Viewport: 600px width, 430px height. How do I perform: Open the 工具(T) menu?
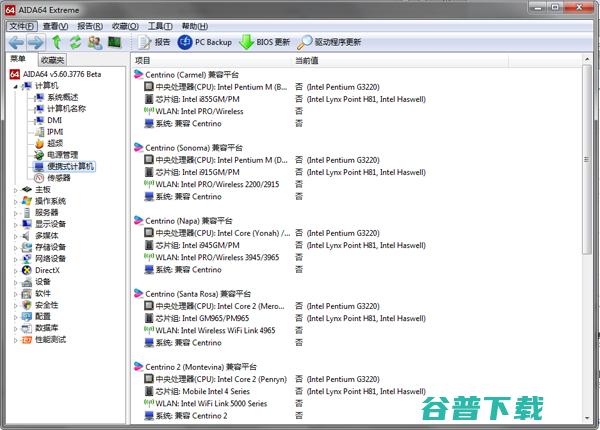[160, 26]
